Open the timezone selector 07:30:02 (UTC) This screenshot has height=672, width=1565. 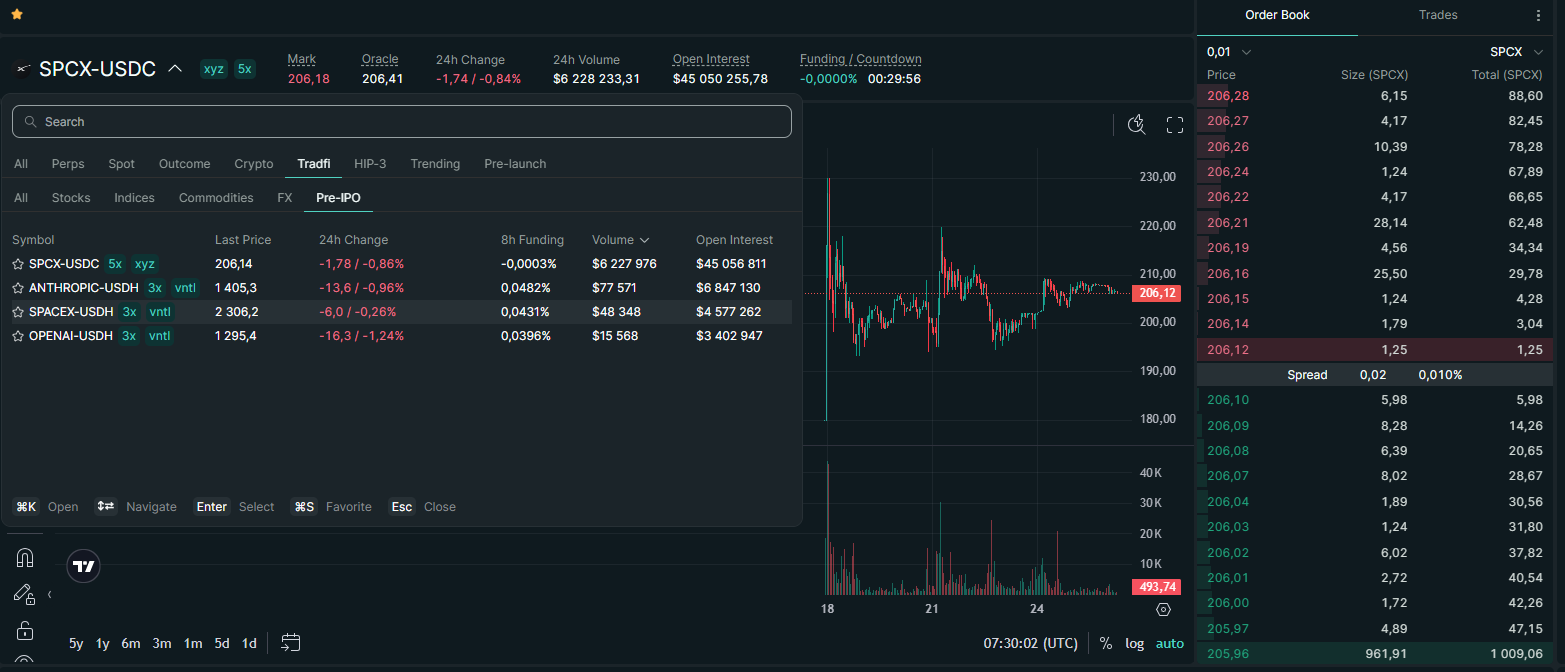pos(1030,643)
